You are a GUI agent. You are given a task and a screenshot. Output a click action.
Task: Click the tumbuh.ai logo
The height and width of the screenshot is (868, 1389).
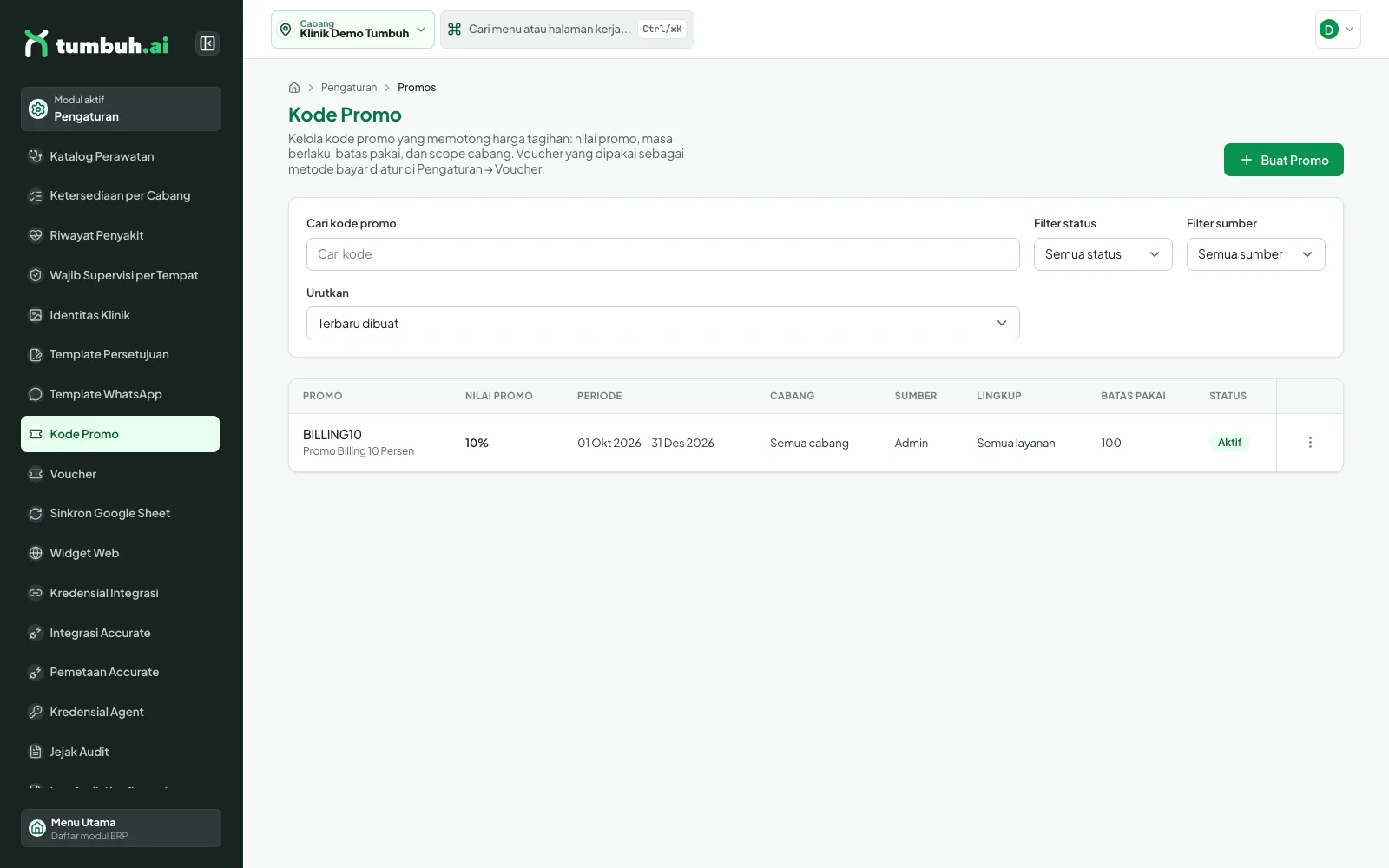96,44
